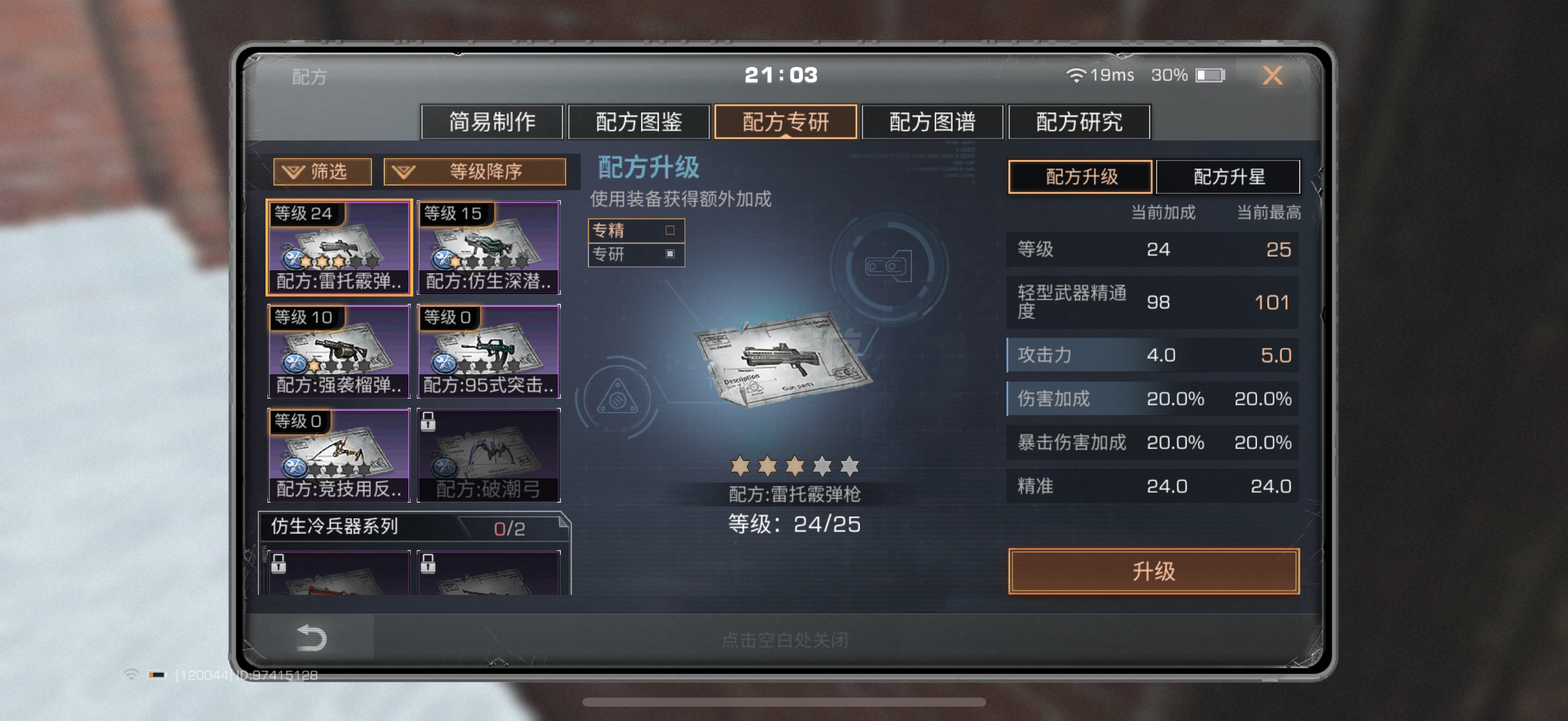Click the wrench badge on 配方:强袭榴弹
The image size is (1568, 721).
295,363
